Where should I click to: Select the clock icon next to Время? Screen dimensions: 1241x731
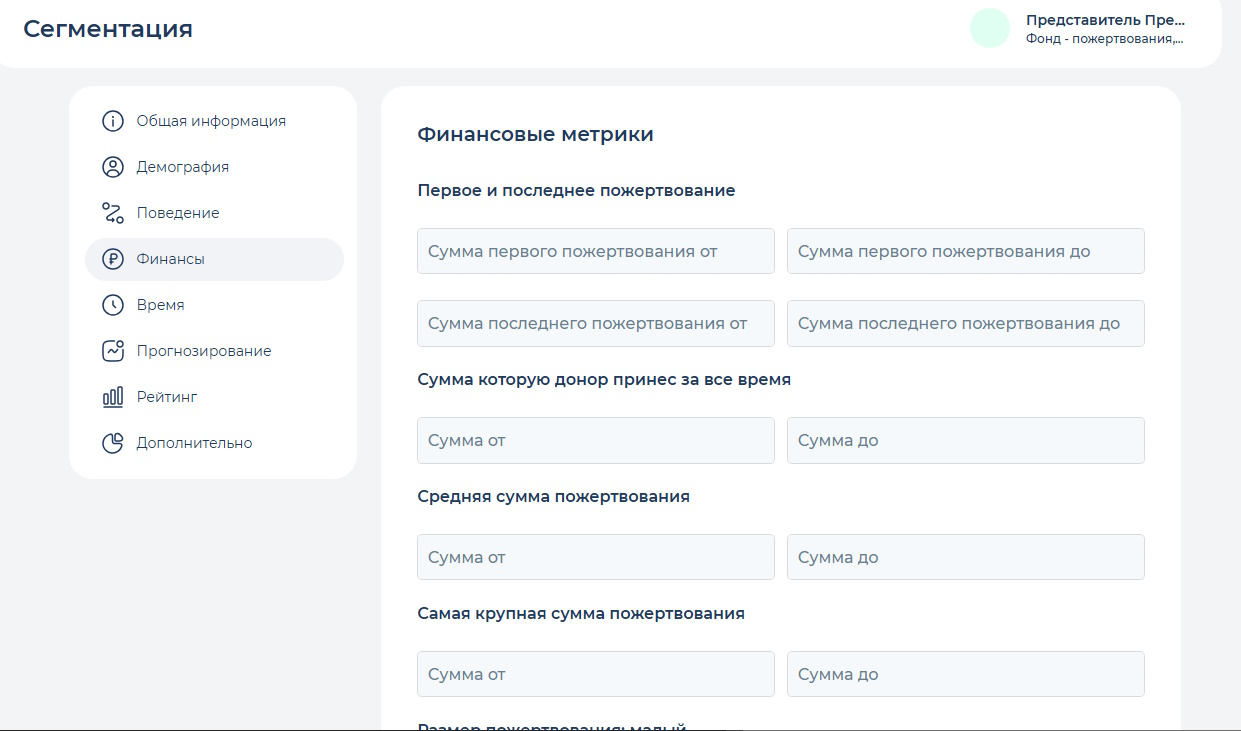[112, 304]
